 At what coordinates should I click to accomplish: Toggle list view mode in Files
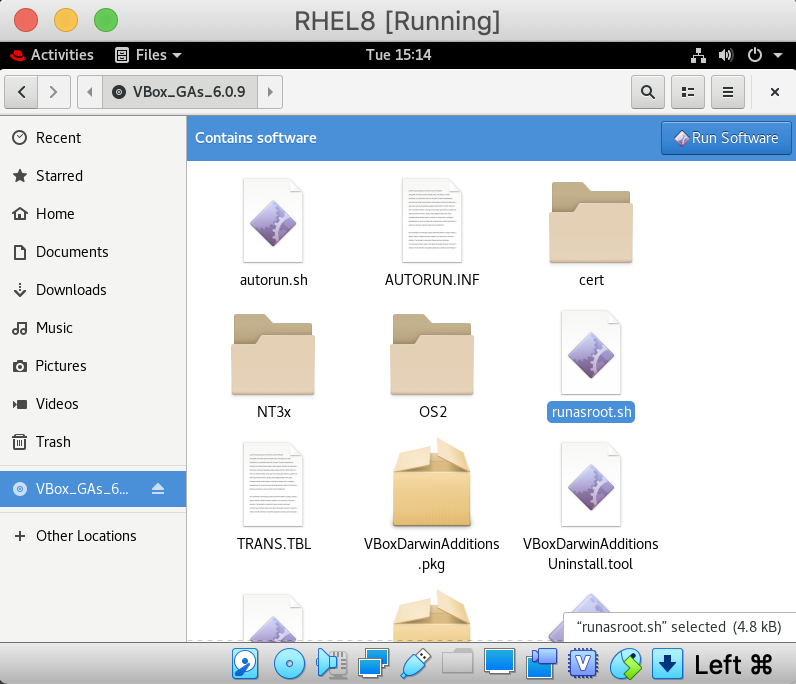(x=687, y=92)
